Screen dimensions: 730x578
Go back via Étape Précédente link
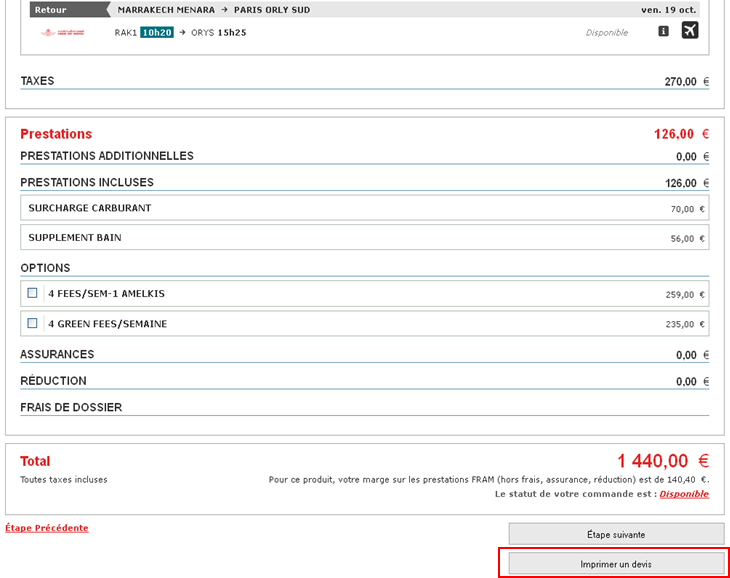47,528
